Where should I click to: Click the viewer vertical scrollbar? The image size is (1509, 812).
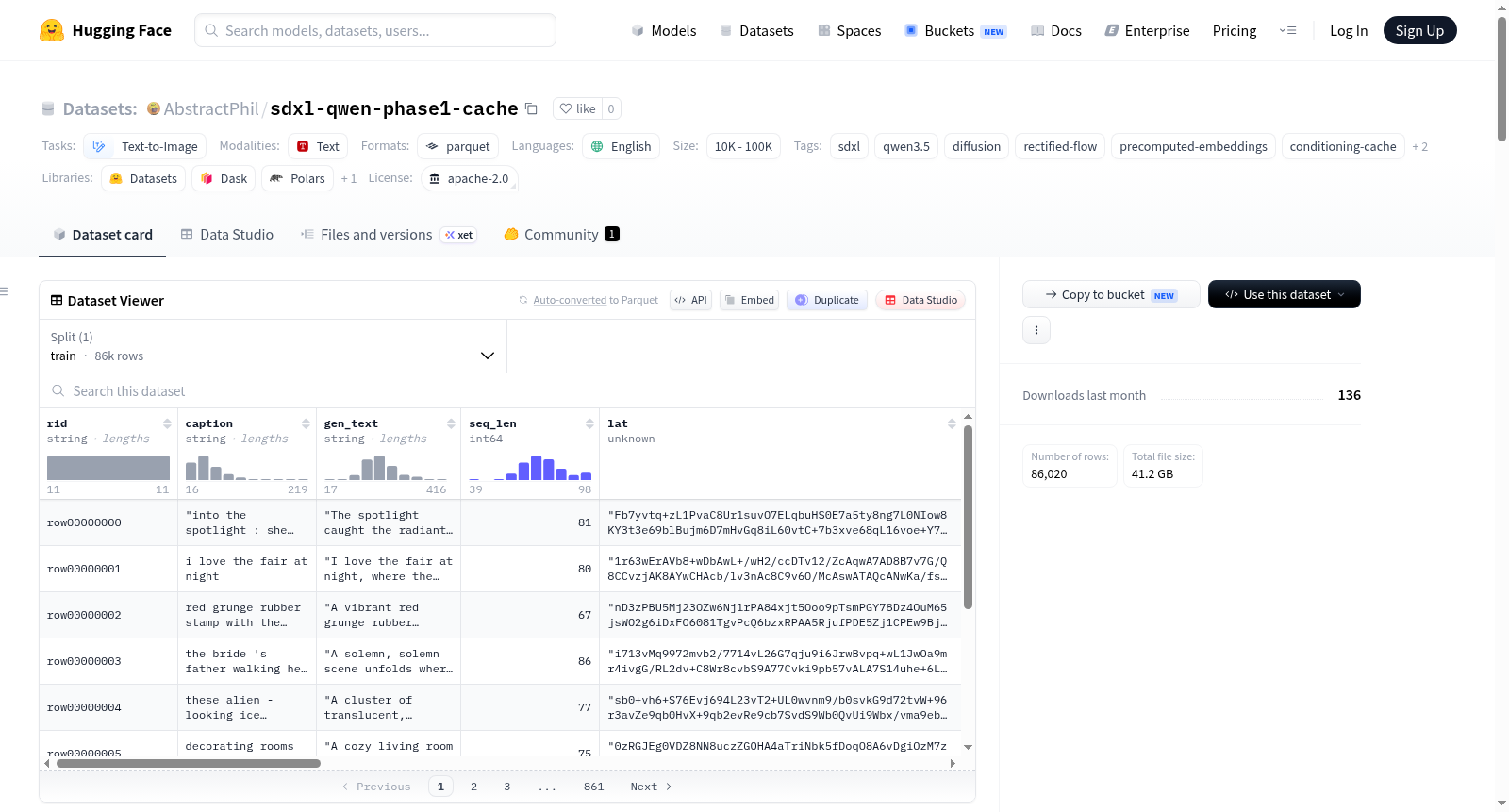coord(968,517)
